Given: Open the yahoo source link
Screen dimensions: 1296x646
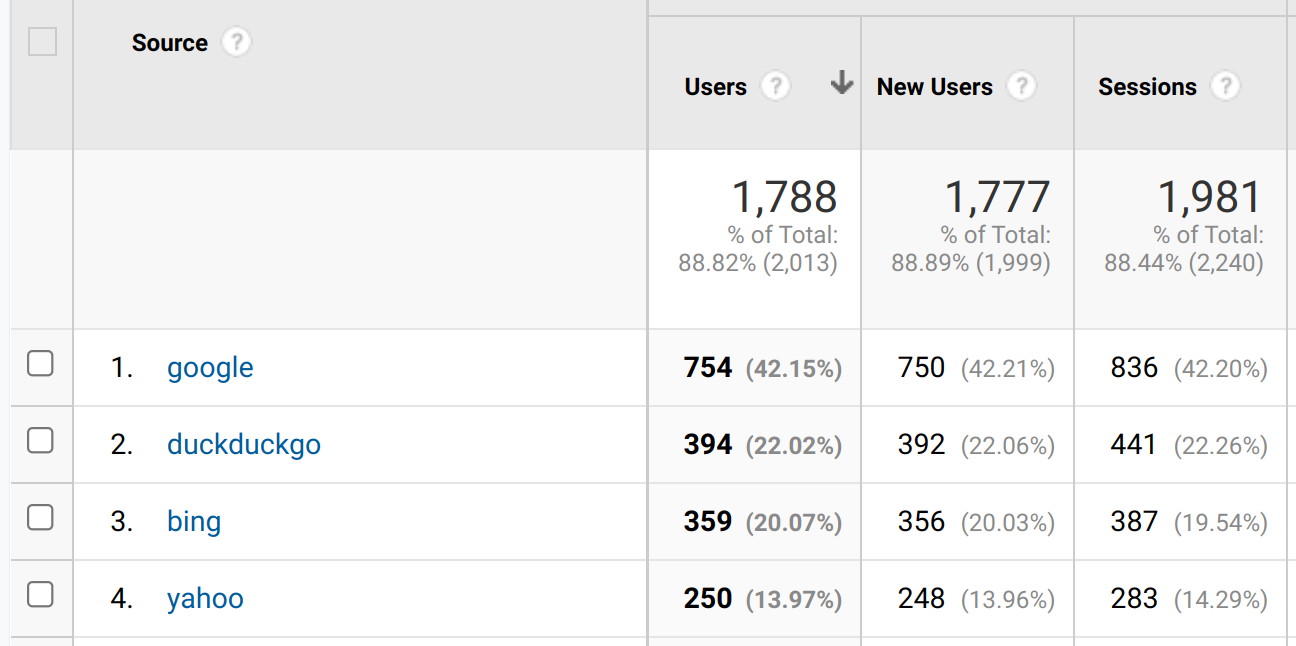Looking at the screenshot, I should [x=205, y=599].
